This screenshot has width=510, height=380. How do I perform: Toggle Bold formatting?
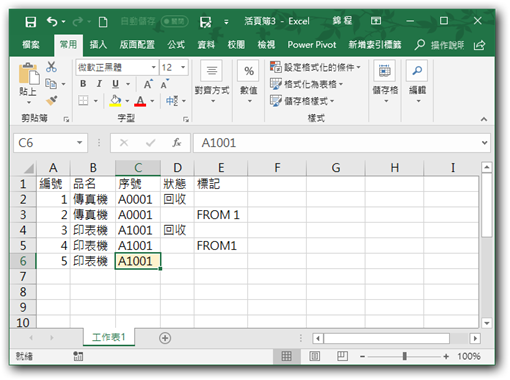point(83,84)
